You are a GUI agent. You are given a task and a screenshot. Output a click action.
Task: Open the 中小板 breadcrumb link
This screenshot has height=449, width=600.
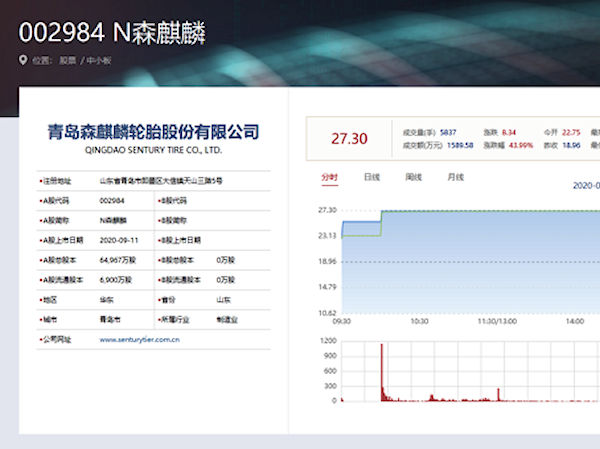pyautogui.click(x=99, y=60)
